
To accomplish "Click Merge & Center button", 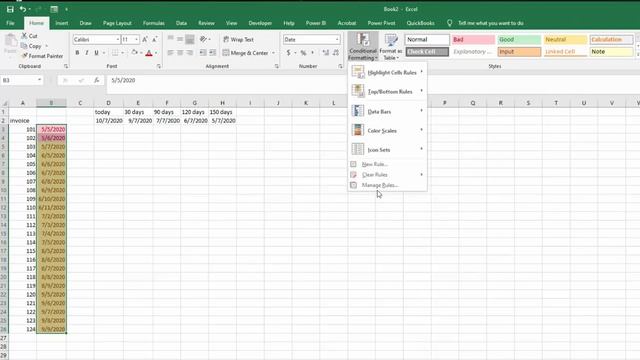I will click(x=246, y=53).
